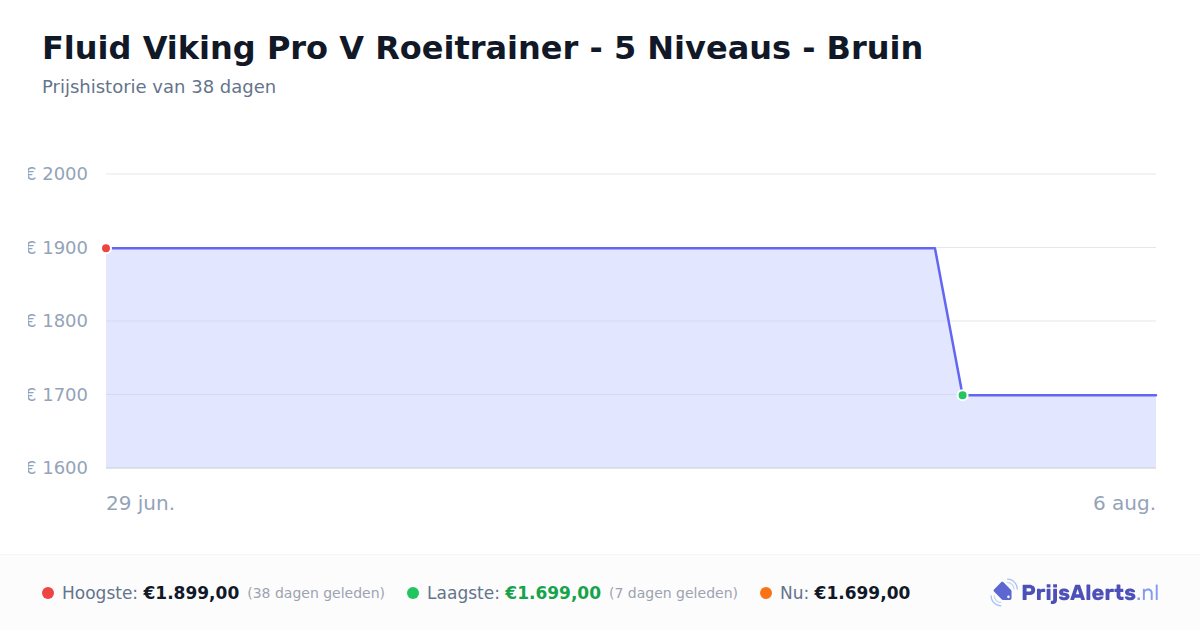Screen dimensions: 1200x630
Task: Click the Nu €1.699,00 current price
Action: (862, 593)
